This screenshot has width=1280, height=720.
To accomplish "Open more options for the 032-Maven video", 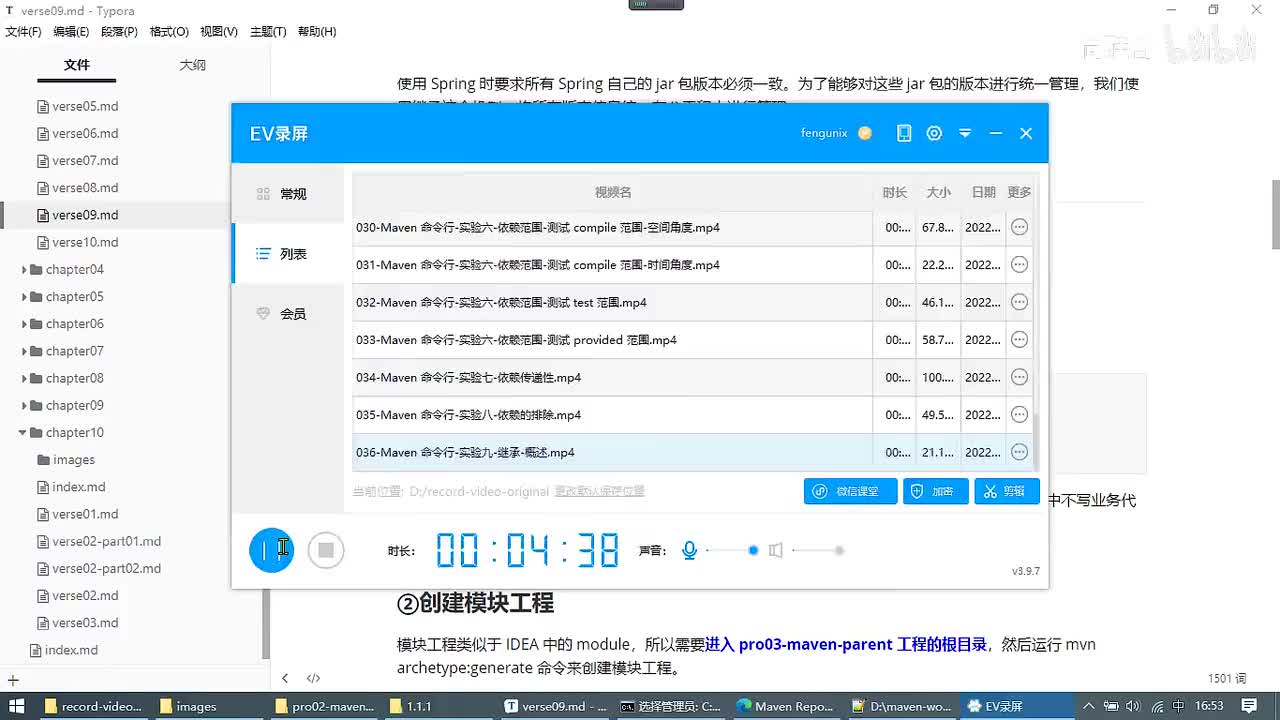I will [1019, 302].
